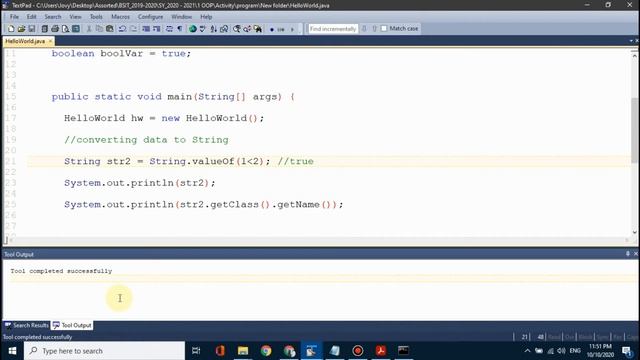
Task: Click the editor scroll down arrow
Action: pos(634,232)
